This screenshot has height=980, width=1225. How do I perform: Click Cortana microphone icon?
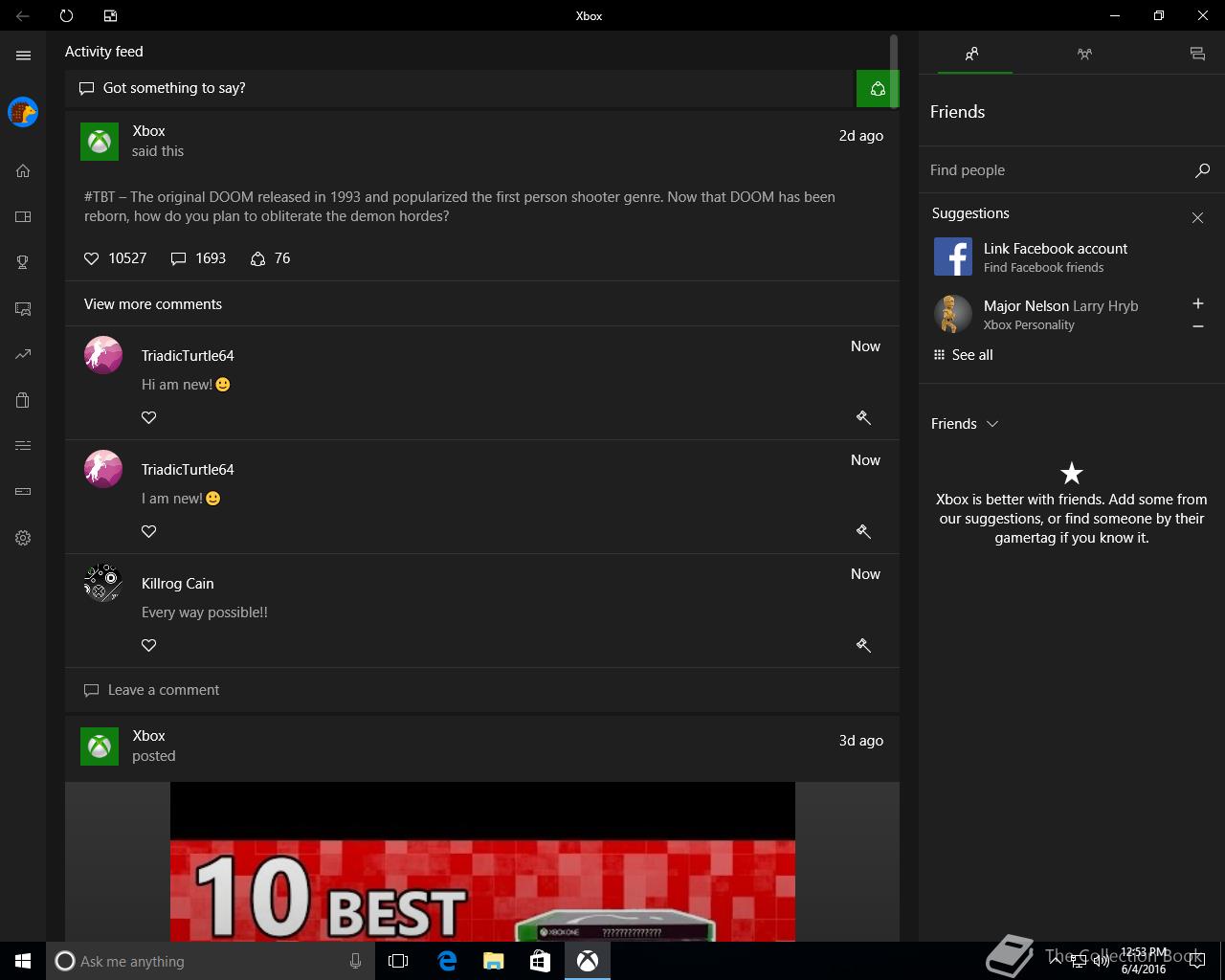356,961
